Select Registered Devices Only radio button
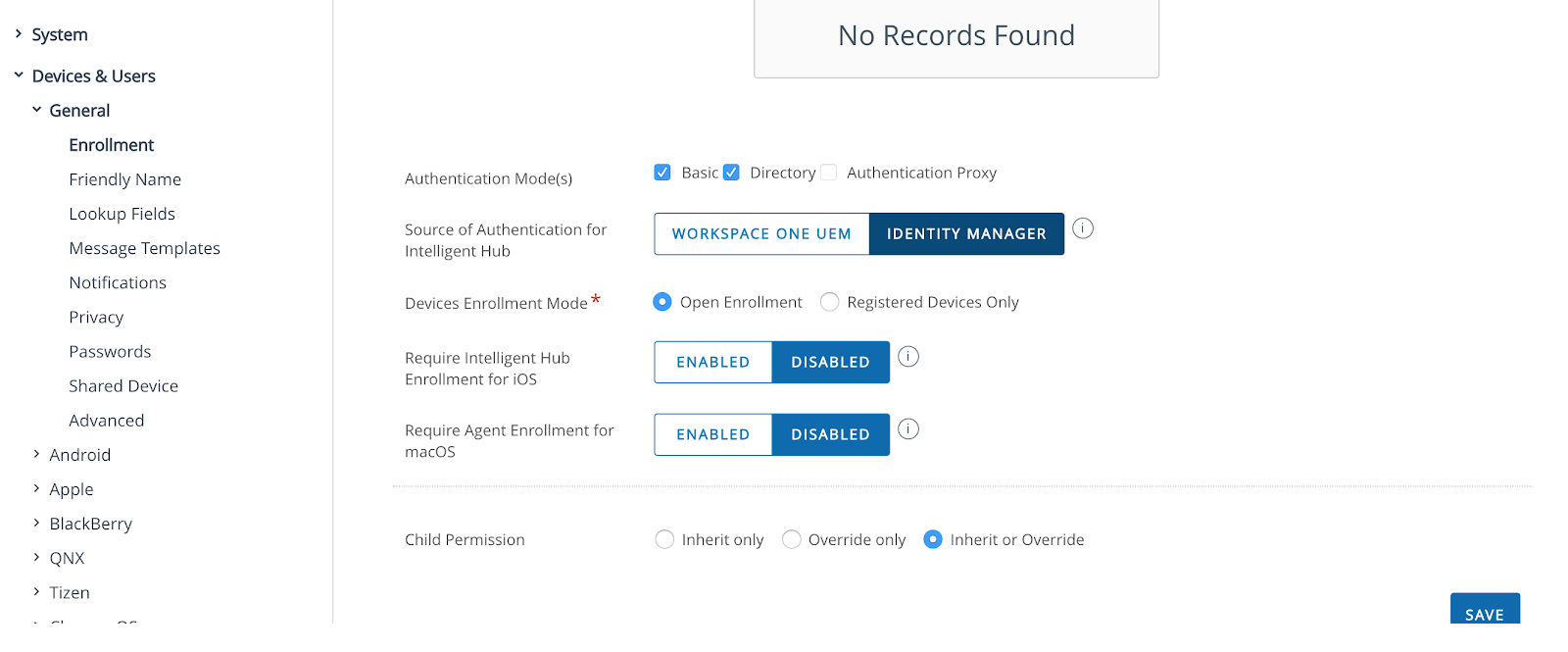Image resolution: width=1568 pixels, height=652 pixels. click(830, 302)
